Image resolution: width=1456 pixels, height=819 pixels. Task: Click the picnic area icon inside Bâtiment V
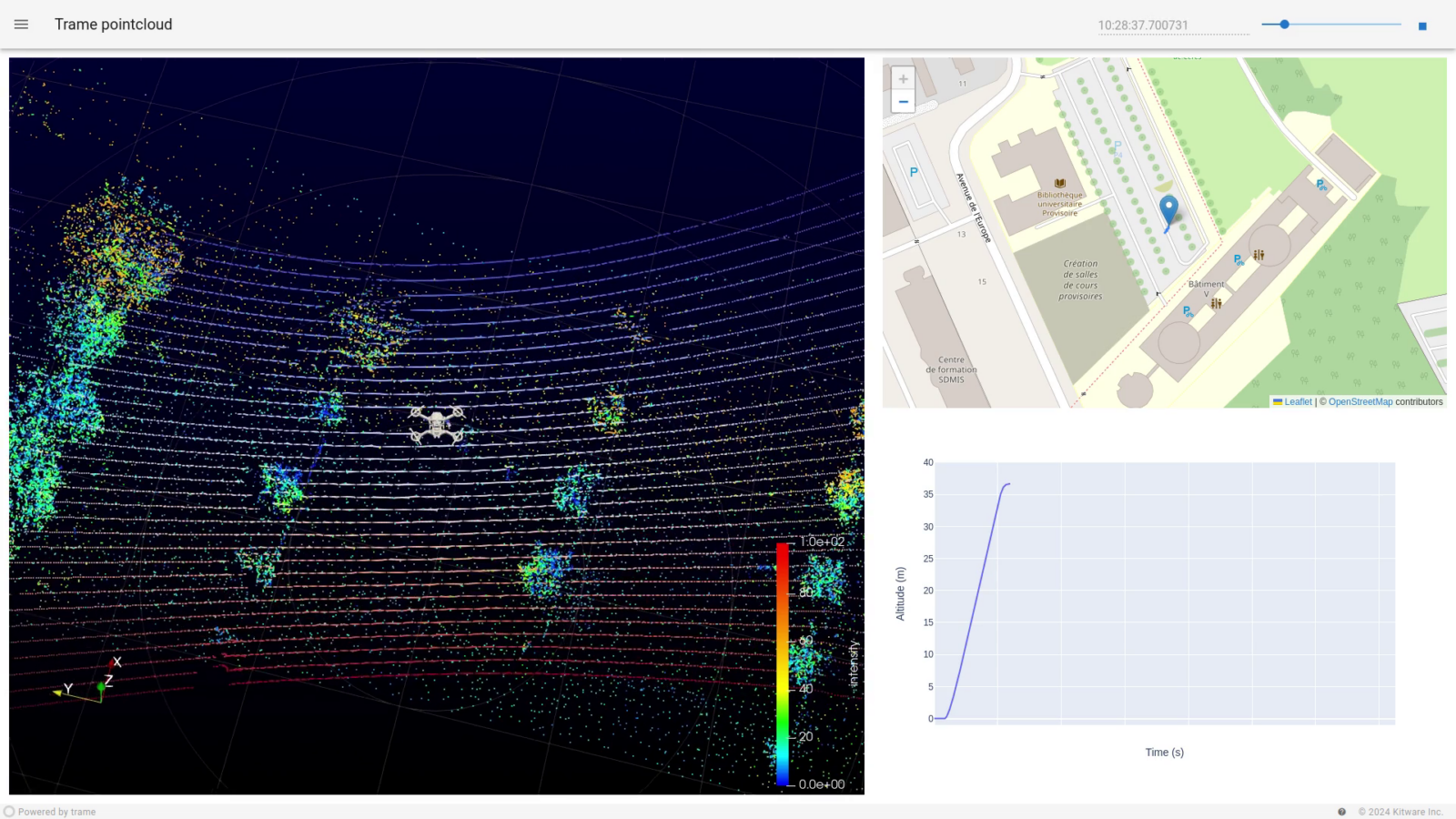tap(1216, 304)
